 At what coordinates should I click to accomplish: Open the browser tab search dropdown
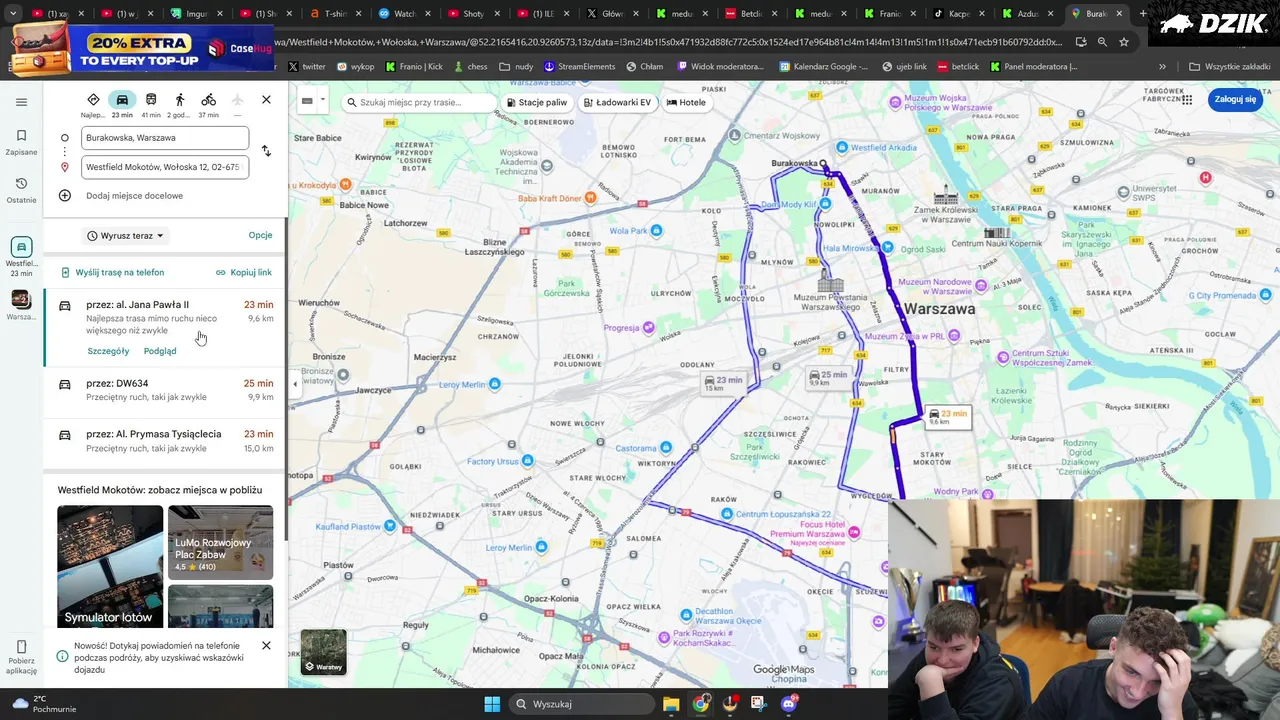pyautogui.click(x=13, y=14)
